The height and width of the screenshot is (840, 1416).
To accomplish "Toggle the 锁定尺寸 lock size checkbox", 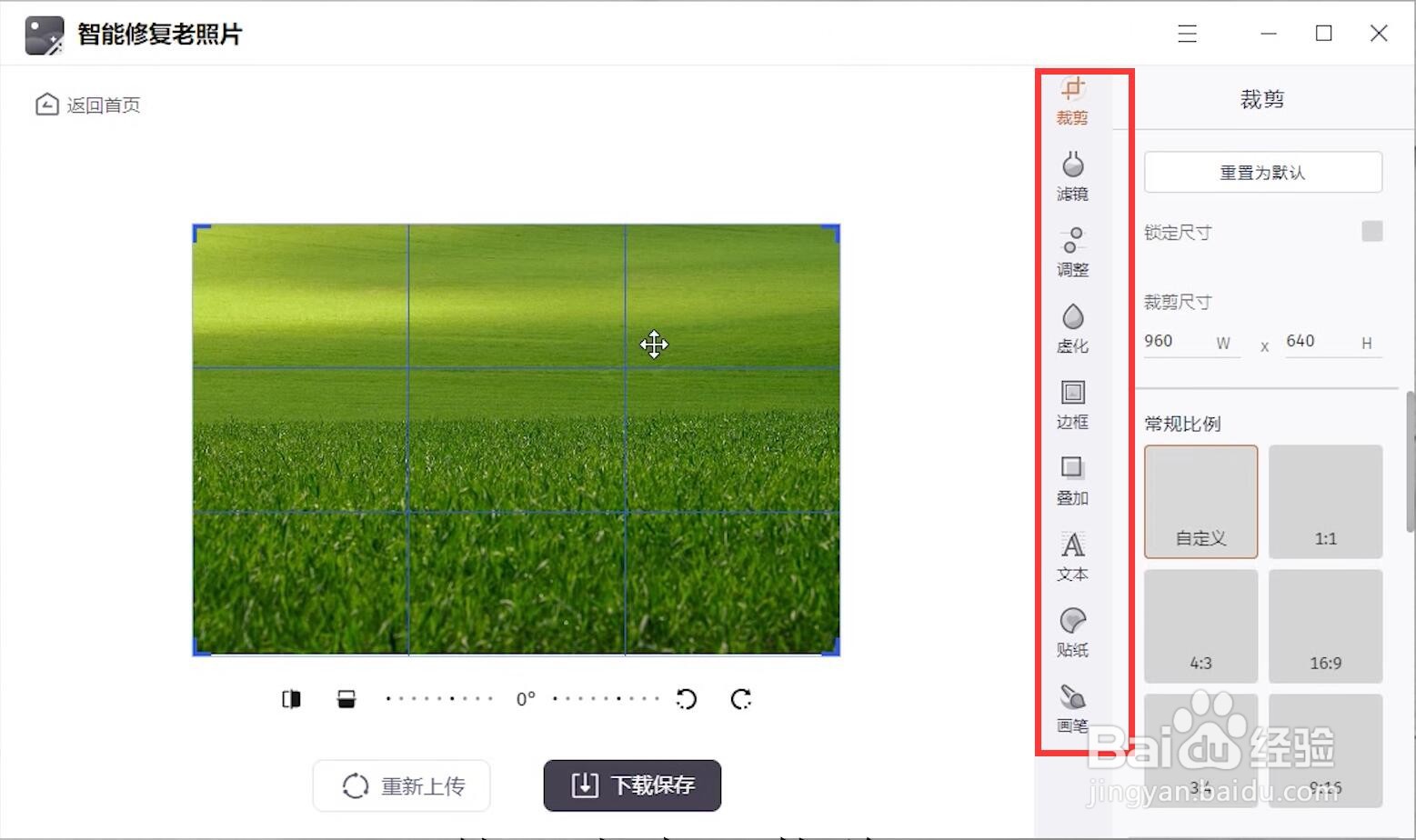I will (x=1372, y=231).
